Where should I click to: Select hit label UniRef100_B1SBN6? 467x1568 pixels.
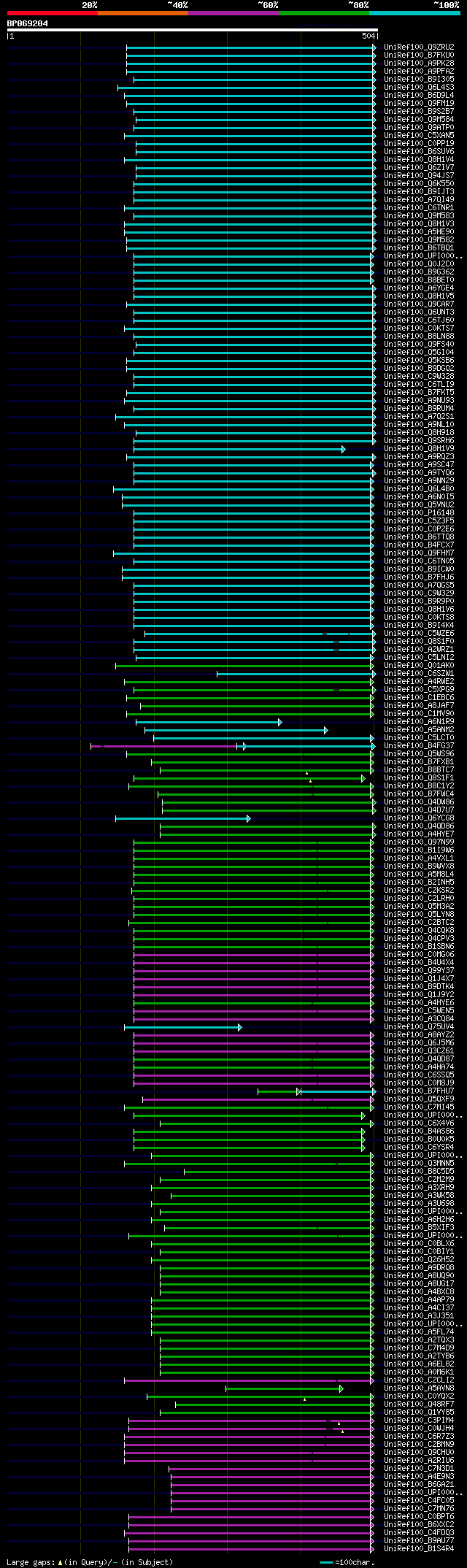(x=419, y=946)
